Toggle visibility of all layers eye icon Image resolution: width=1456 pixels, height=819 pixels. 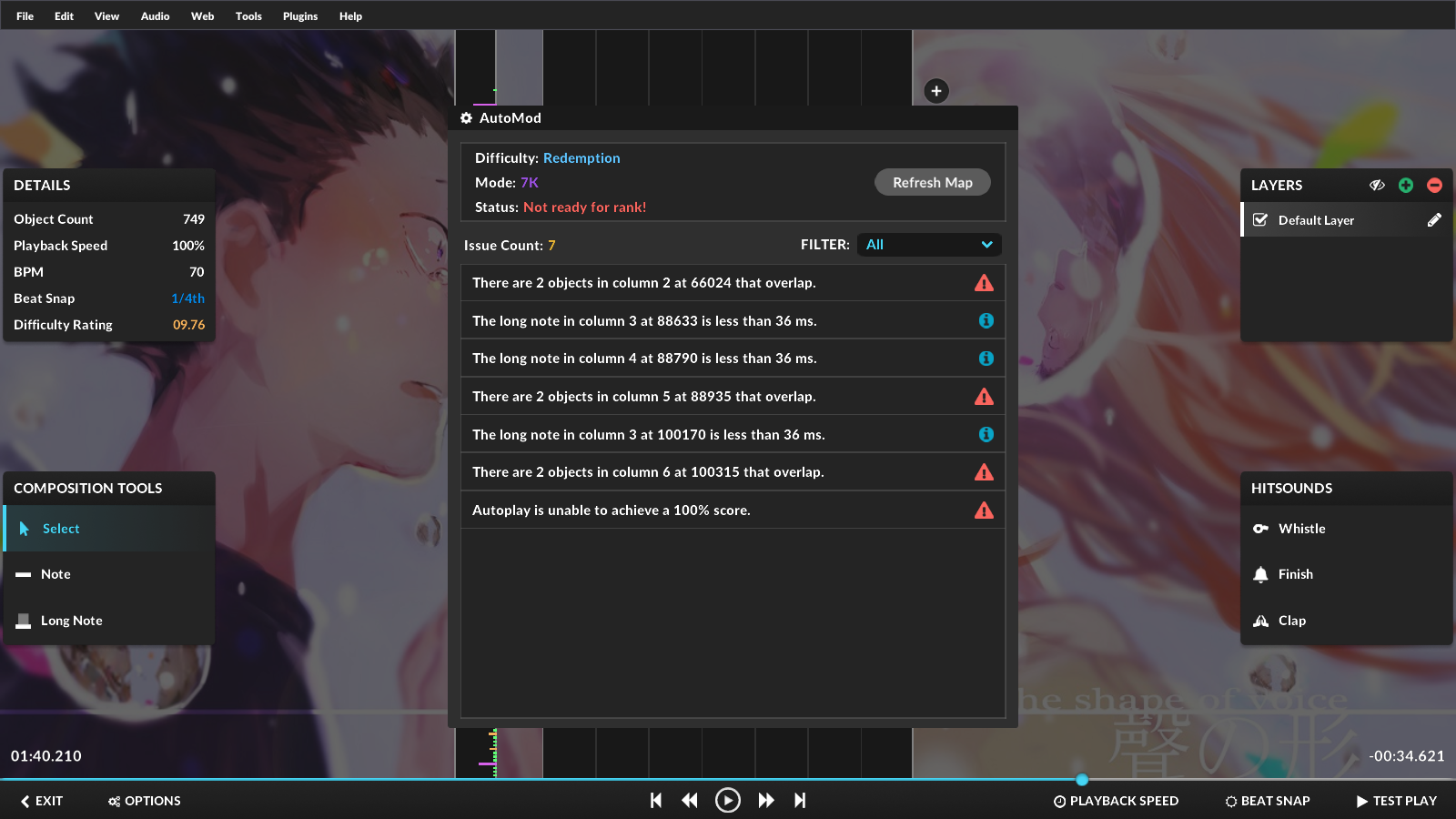coord(1377,185)
